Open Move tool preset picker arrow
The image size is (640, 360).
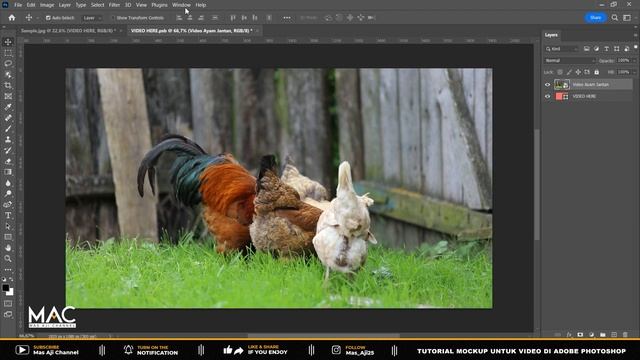[x=38, y=18]
